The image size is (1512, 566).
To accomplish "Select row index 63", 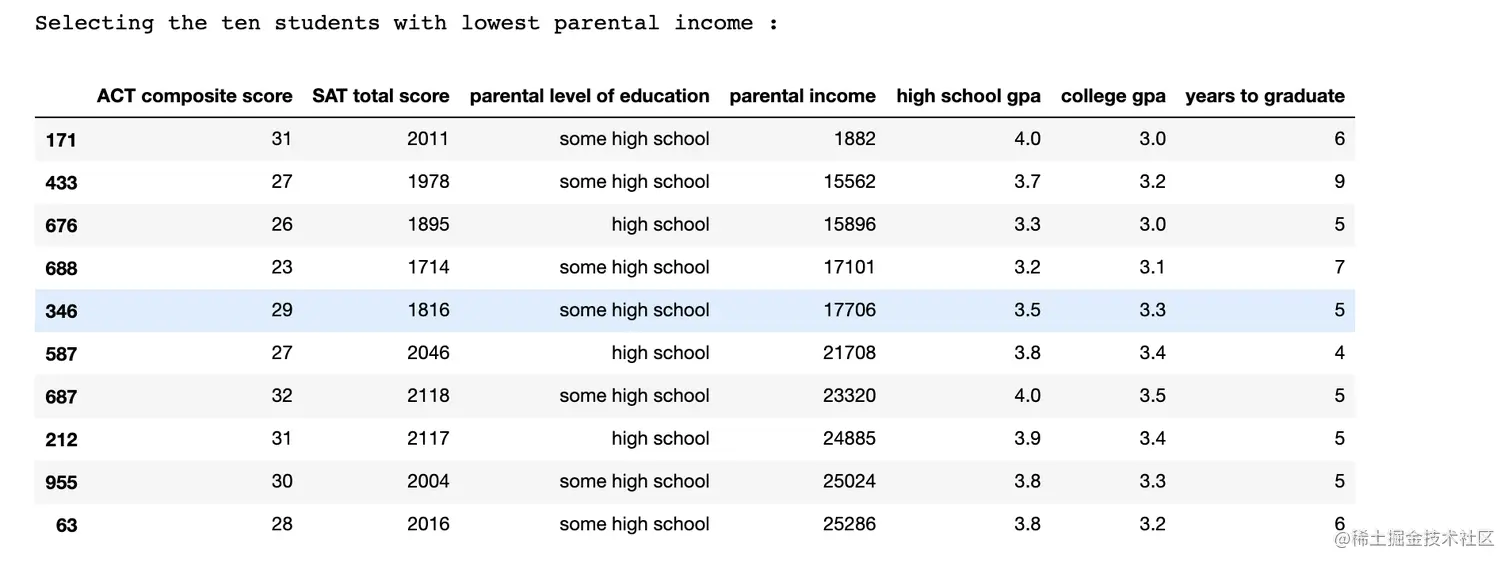I will [66, 525].
